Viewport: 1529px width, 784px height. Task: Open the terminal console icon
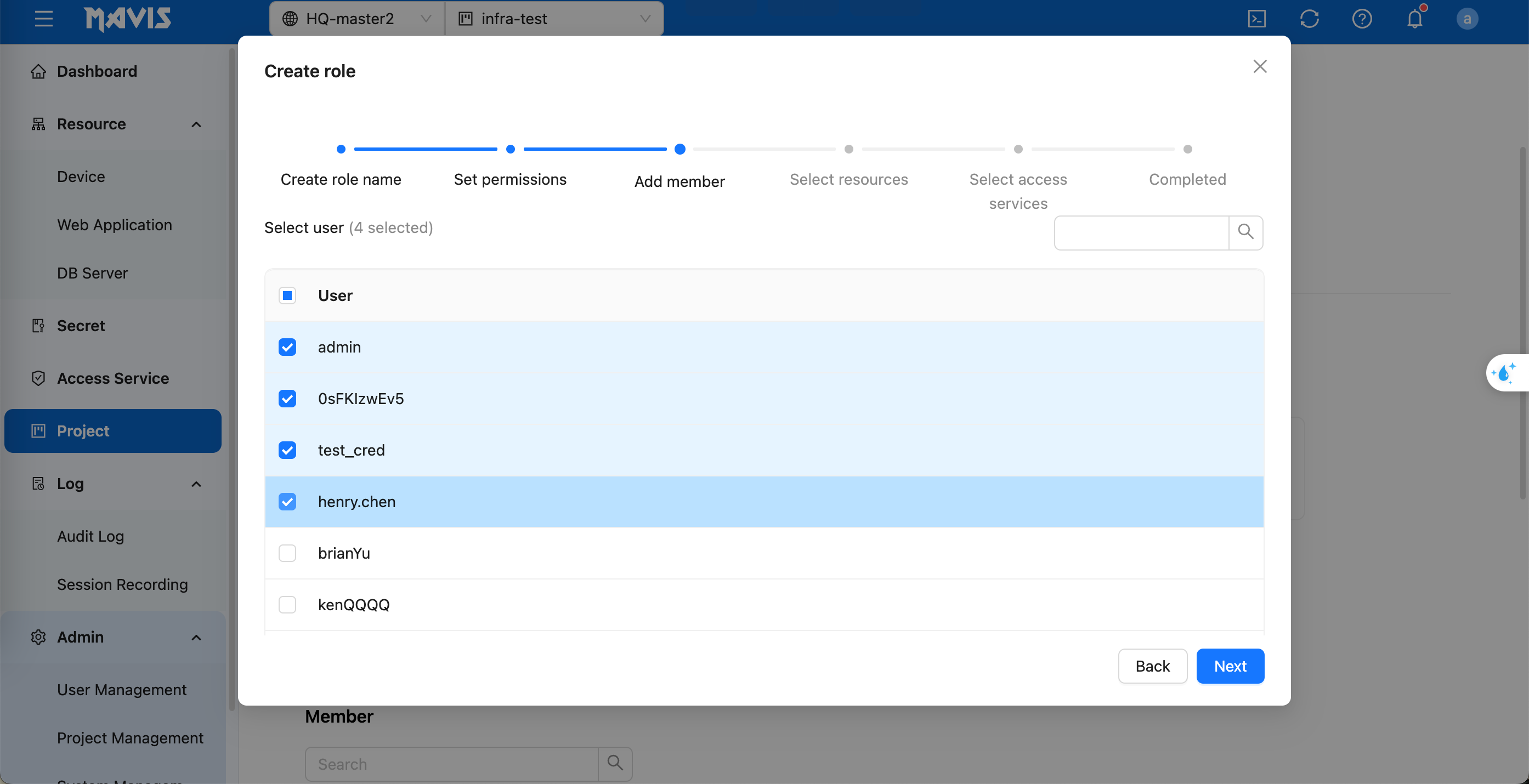[1256, 19]
